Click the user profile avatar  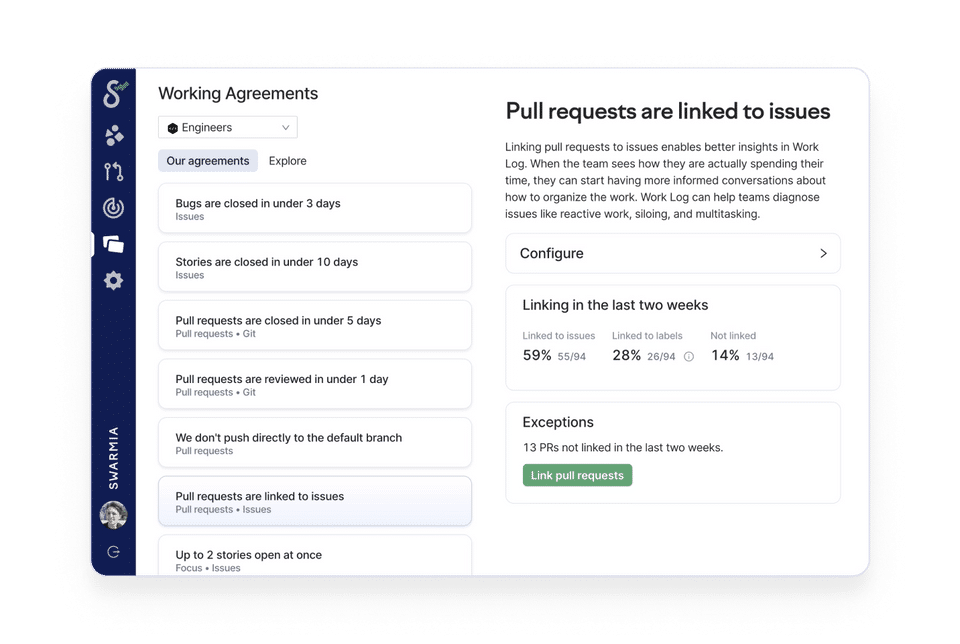pyautogui.click(x=113, y=515)
